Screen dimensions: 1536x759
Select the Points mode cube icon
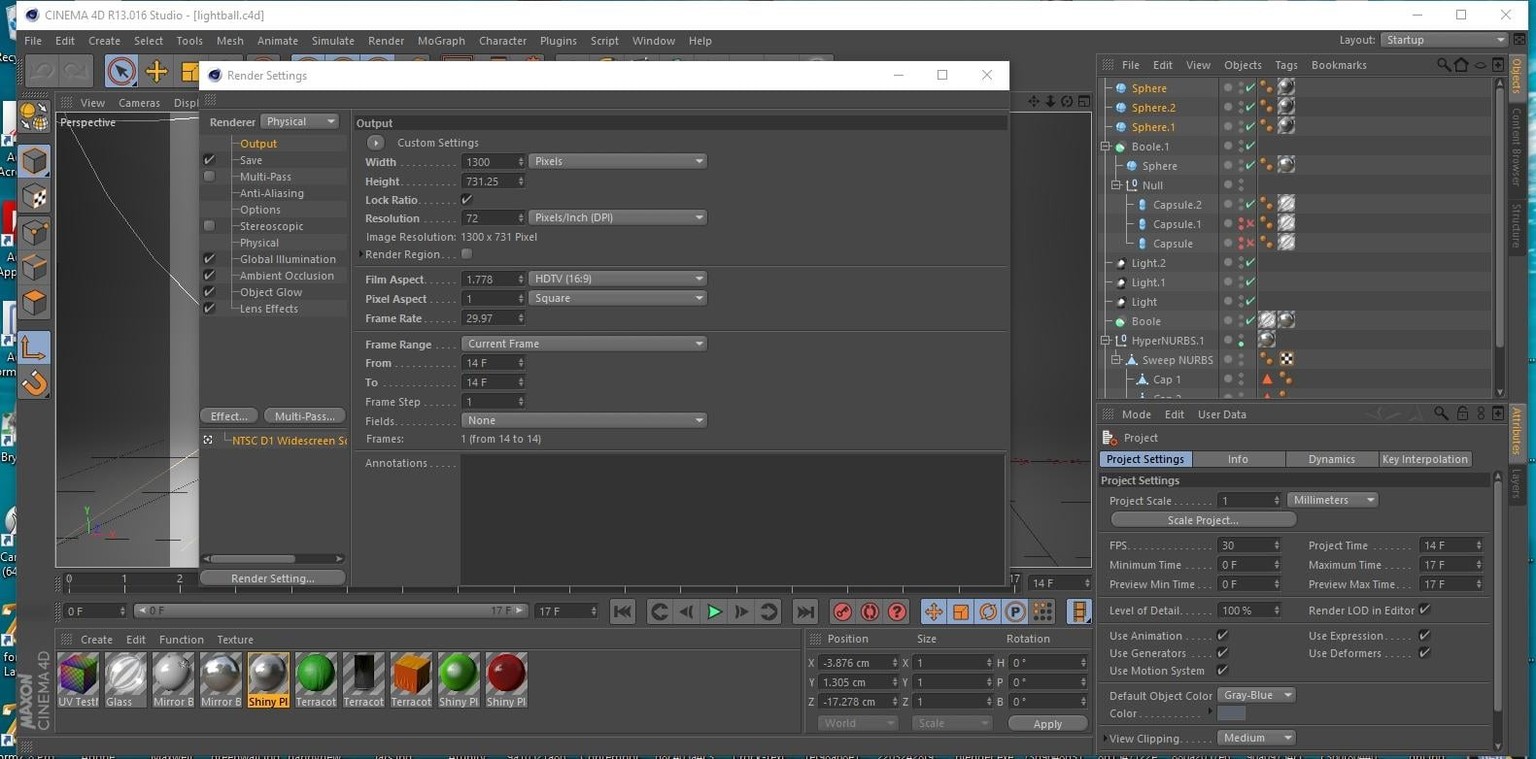pos(35,232)
